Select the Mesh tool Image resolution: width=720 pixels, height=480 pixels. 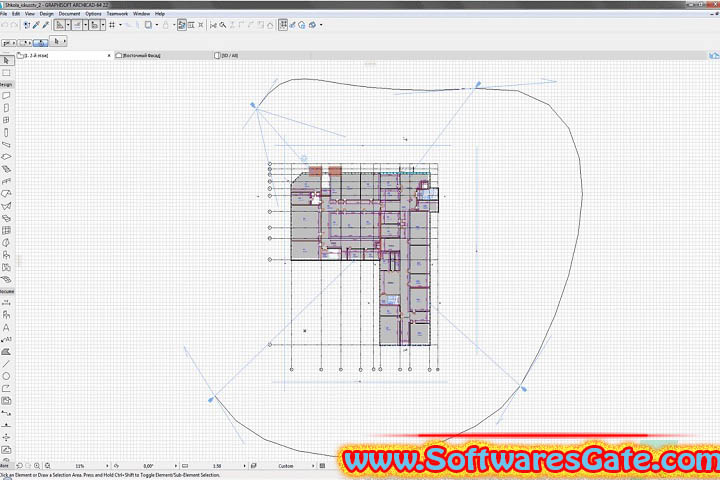(x=6, y=279)
